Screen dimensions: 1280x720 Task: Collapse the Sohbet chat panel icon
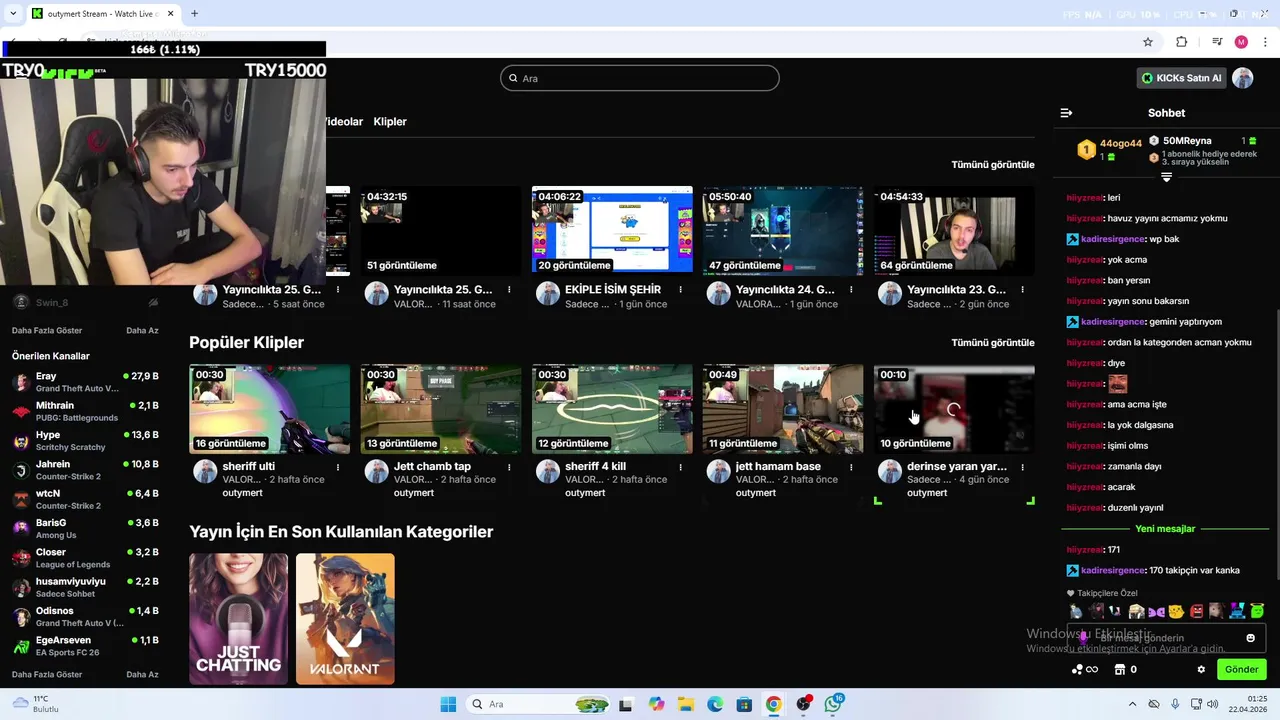coord(1066,113)
